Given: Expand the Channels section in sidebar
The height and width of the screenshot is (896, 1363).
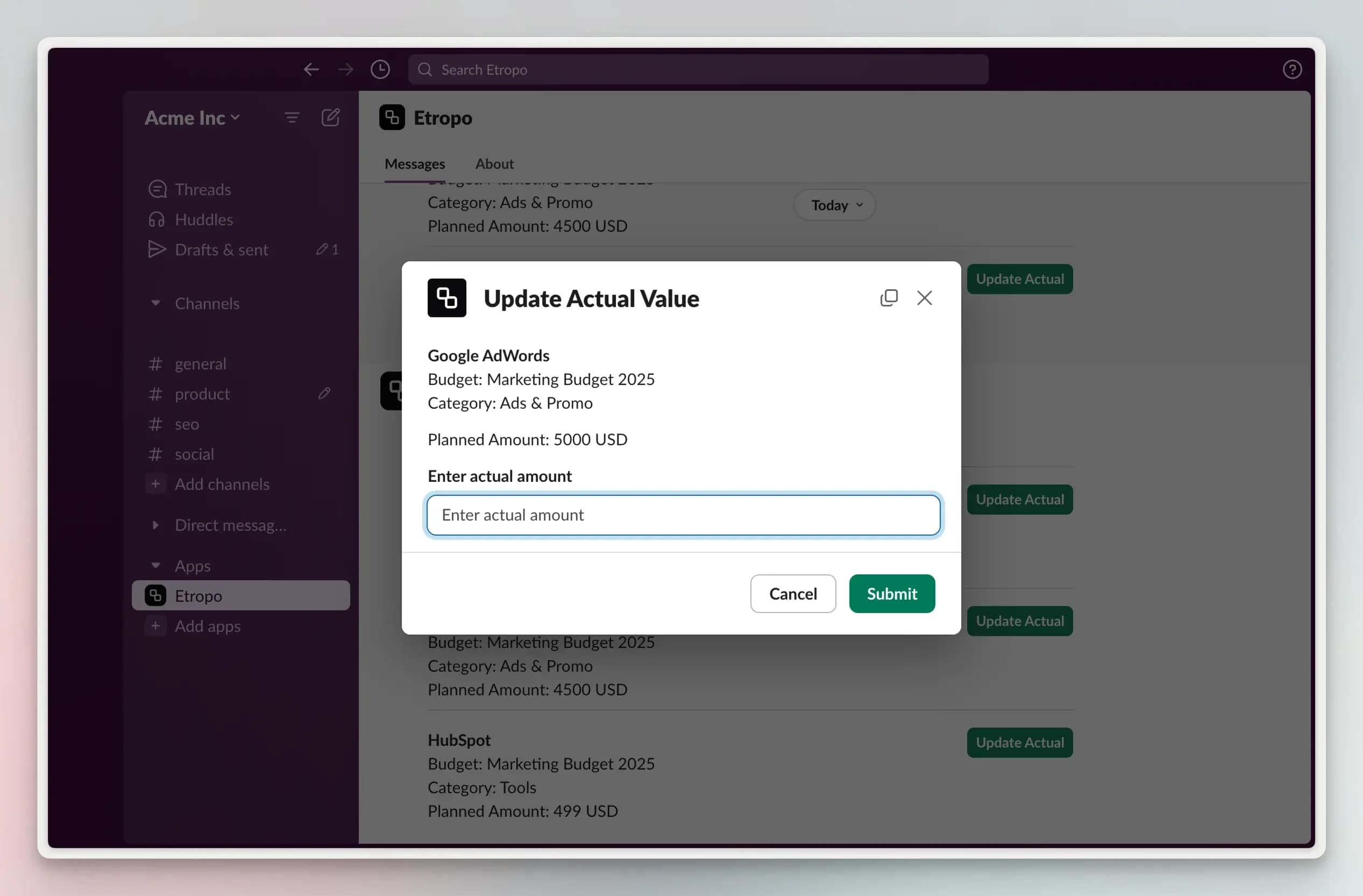Looking at the screenshot, I should (154, 302).
